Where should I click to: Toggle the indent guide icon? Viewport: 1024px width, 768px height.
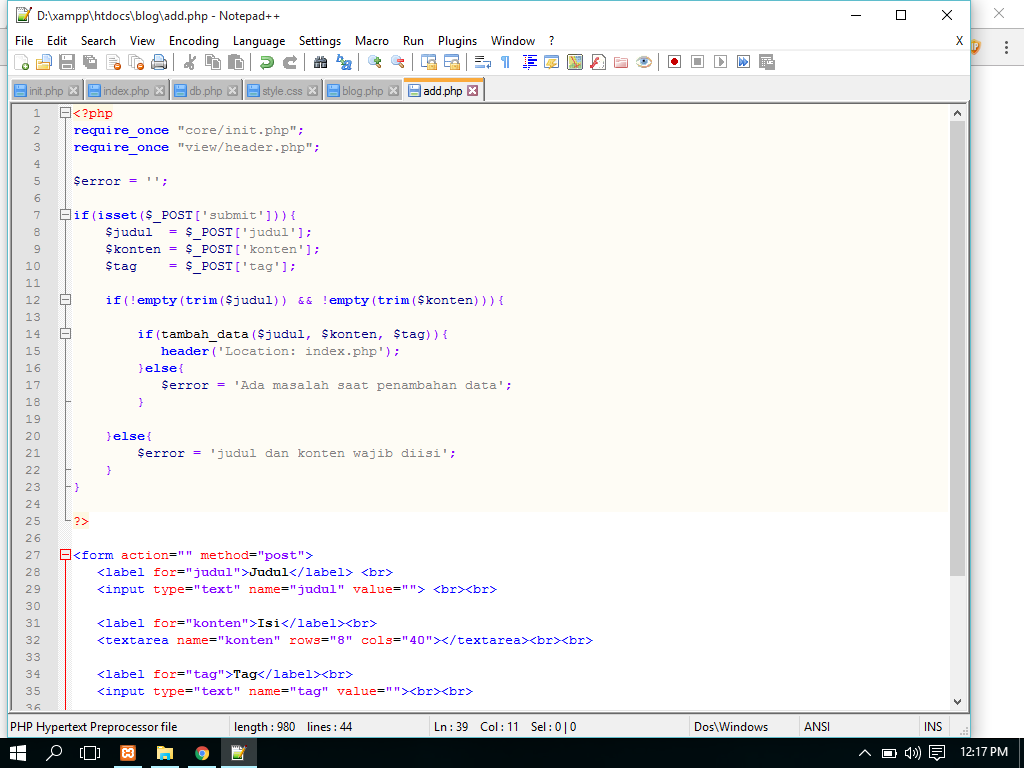[529, 62]
